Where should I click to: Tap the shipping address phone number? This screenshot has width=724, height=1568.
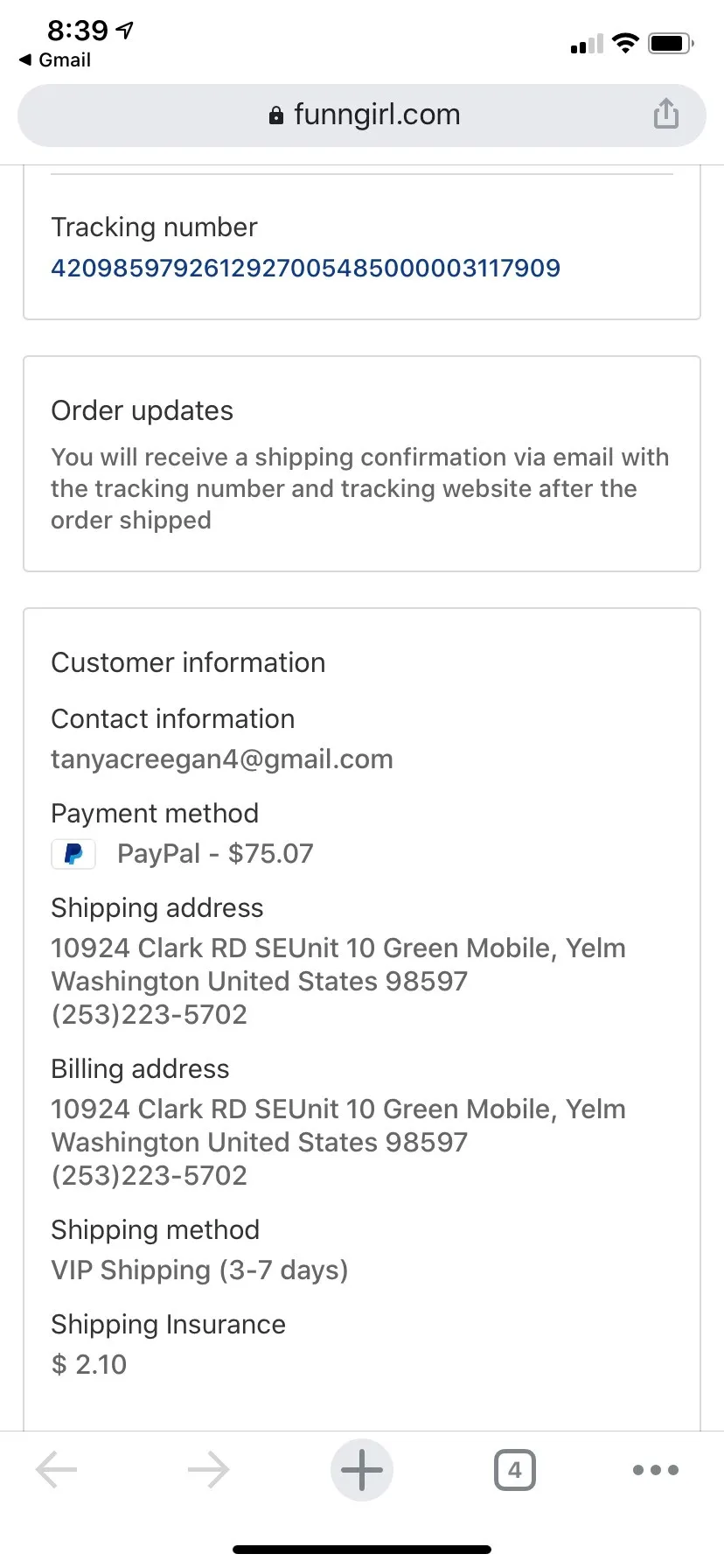point(149,1014)
